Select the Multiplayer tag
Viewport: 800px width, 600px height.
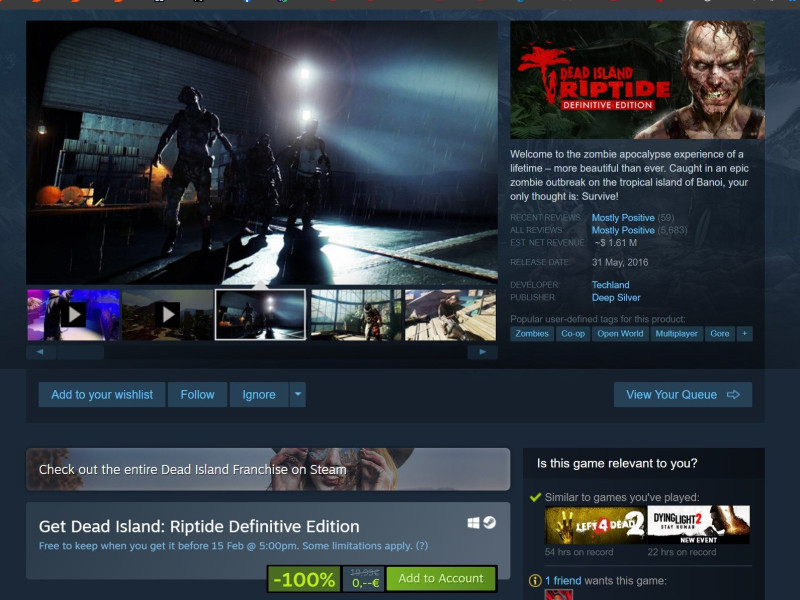coord(677,334)
